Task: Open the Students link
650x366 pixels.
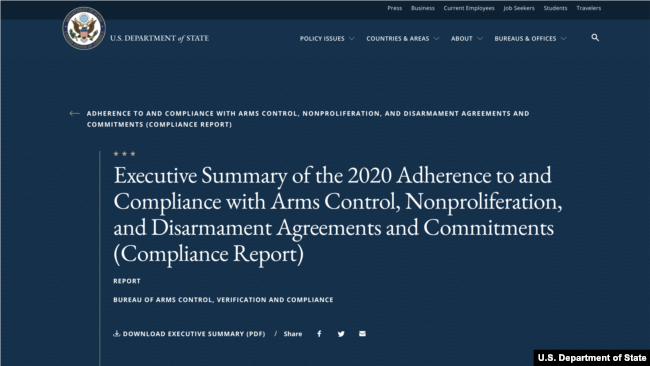Action: [x=555, y=8]
